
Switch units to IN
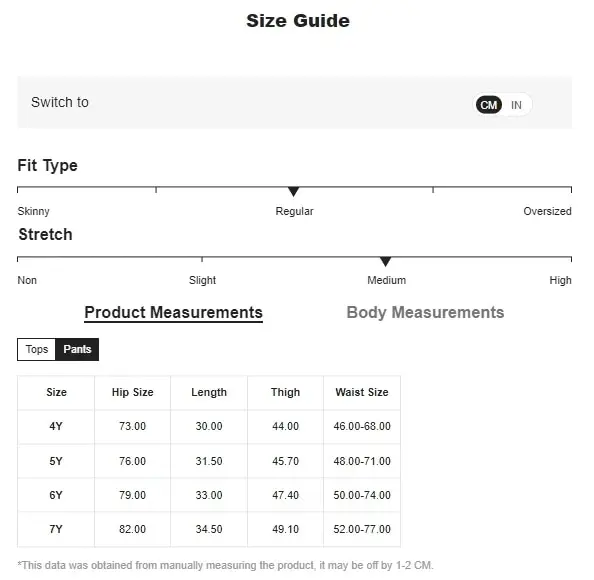(x=516, y=105)
